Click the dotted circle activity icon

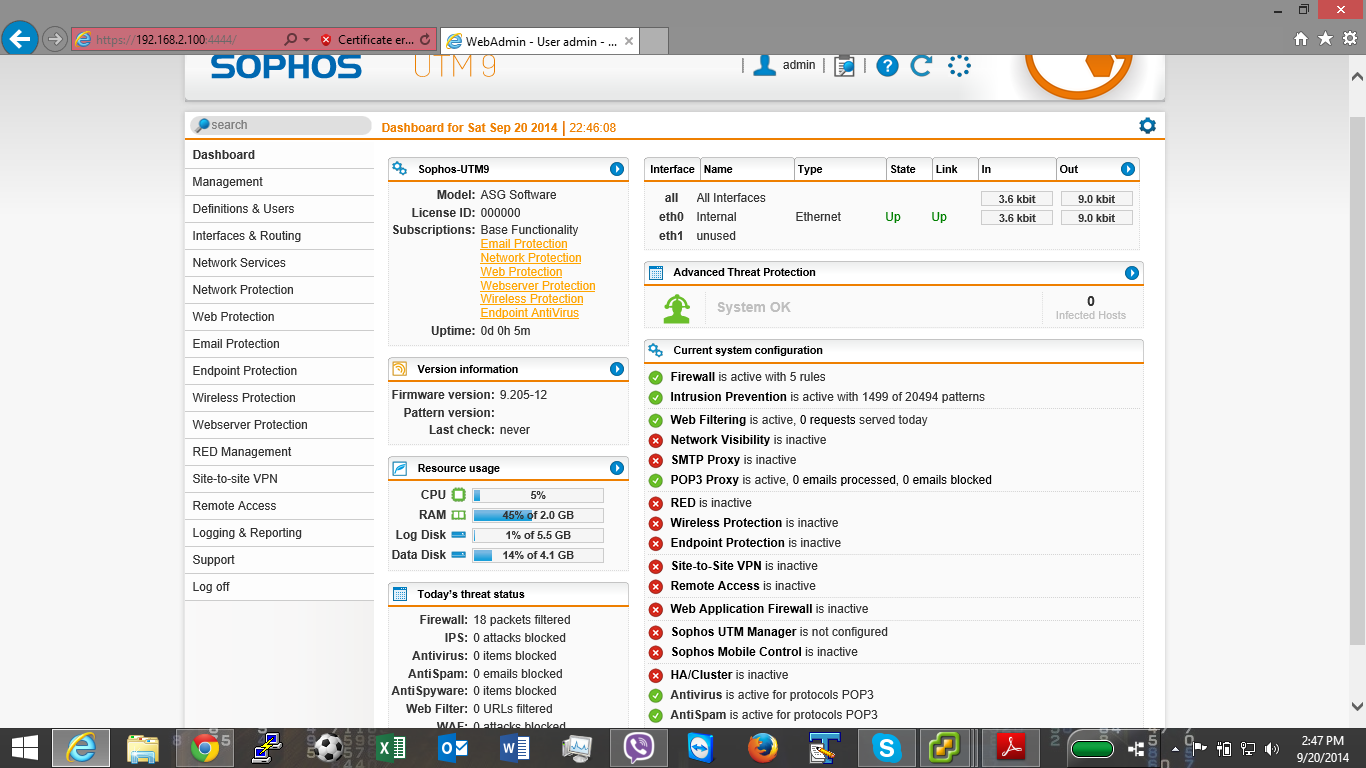point(959,66)
